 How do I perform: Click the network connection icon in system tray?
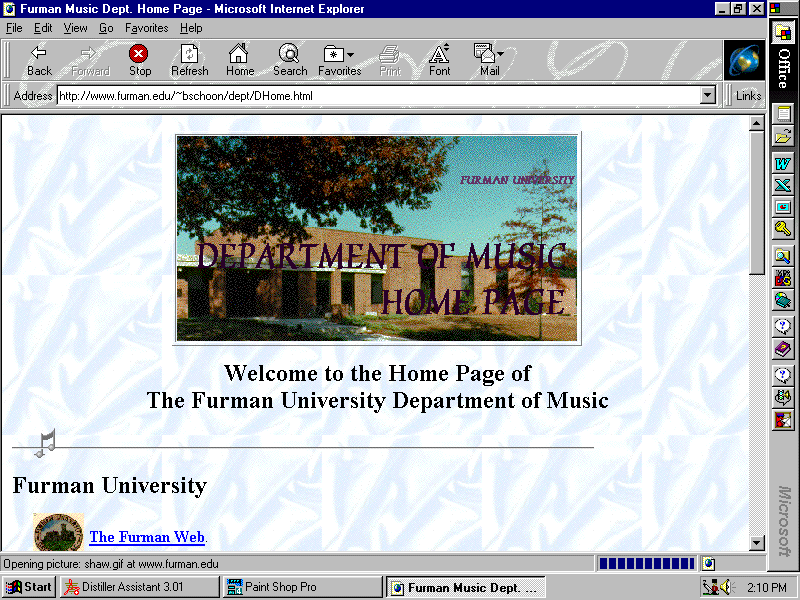[x=710, y=587]
